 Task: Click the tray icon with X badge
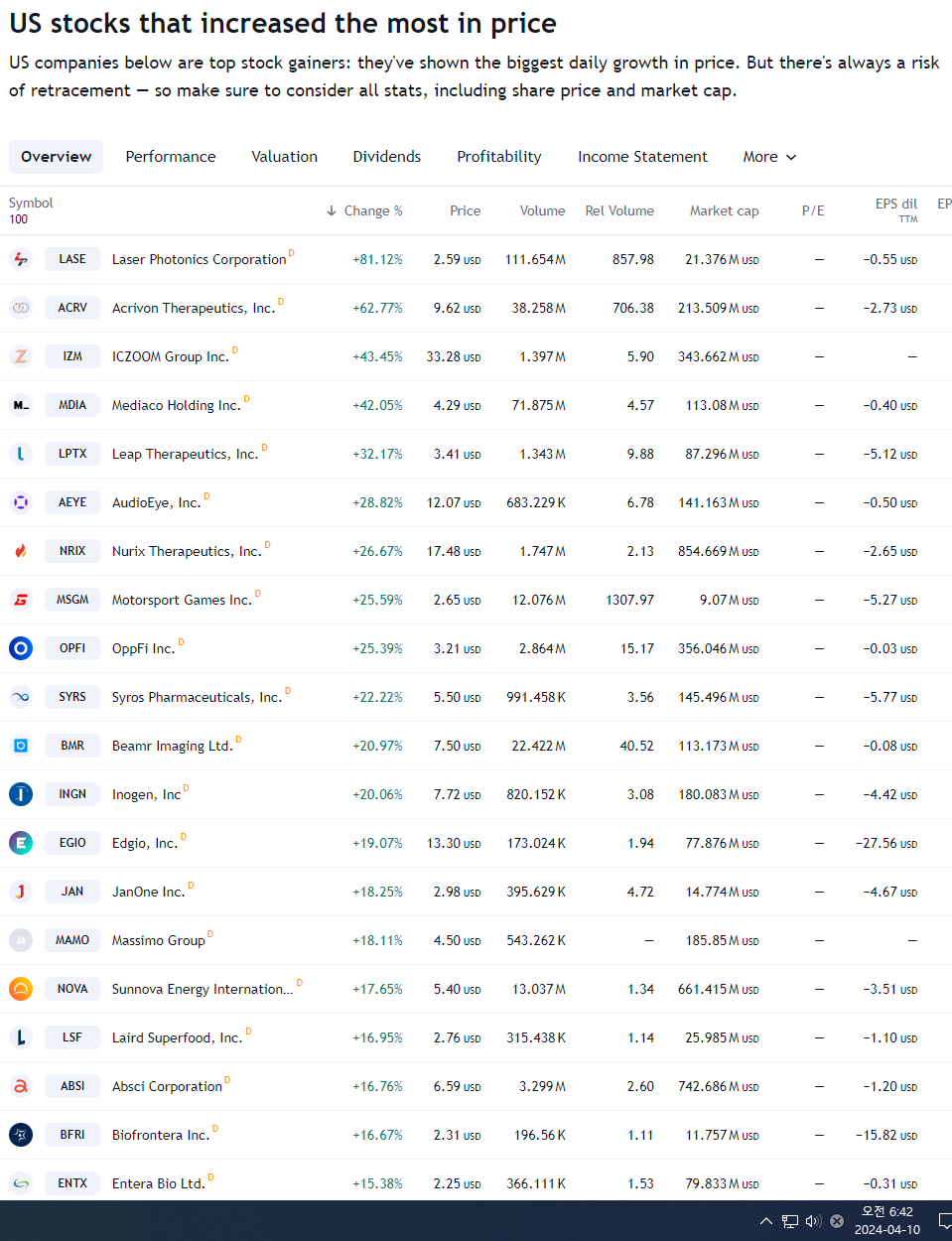[837, 1221]
